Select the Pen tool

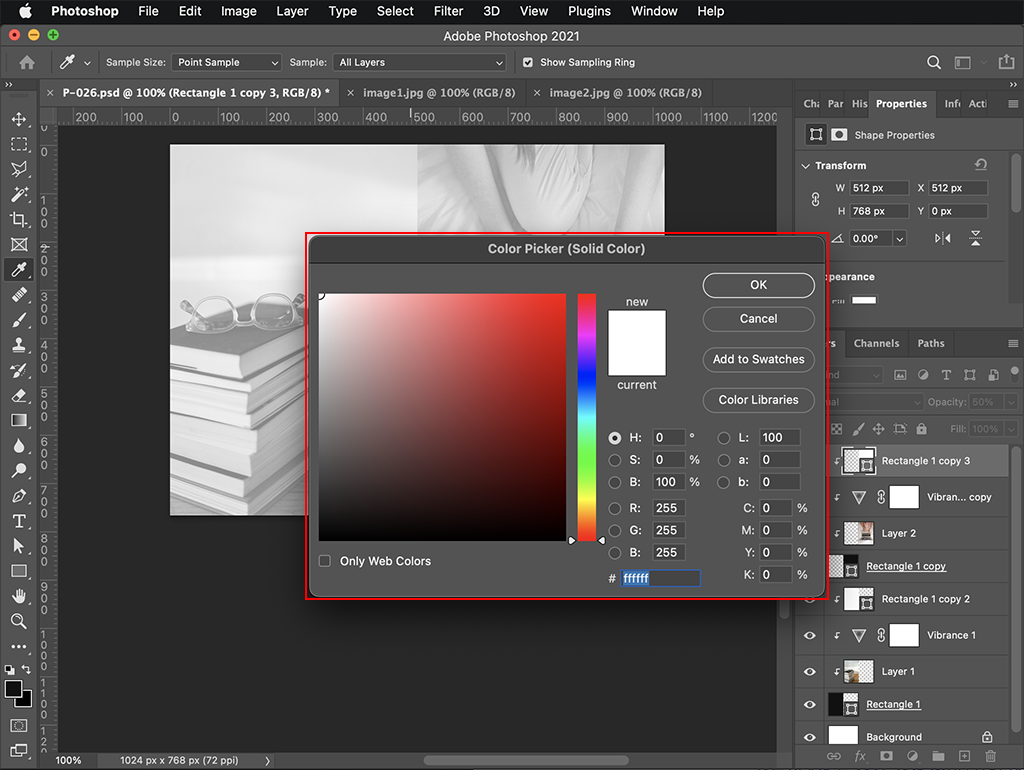tap(19, 496)
